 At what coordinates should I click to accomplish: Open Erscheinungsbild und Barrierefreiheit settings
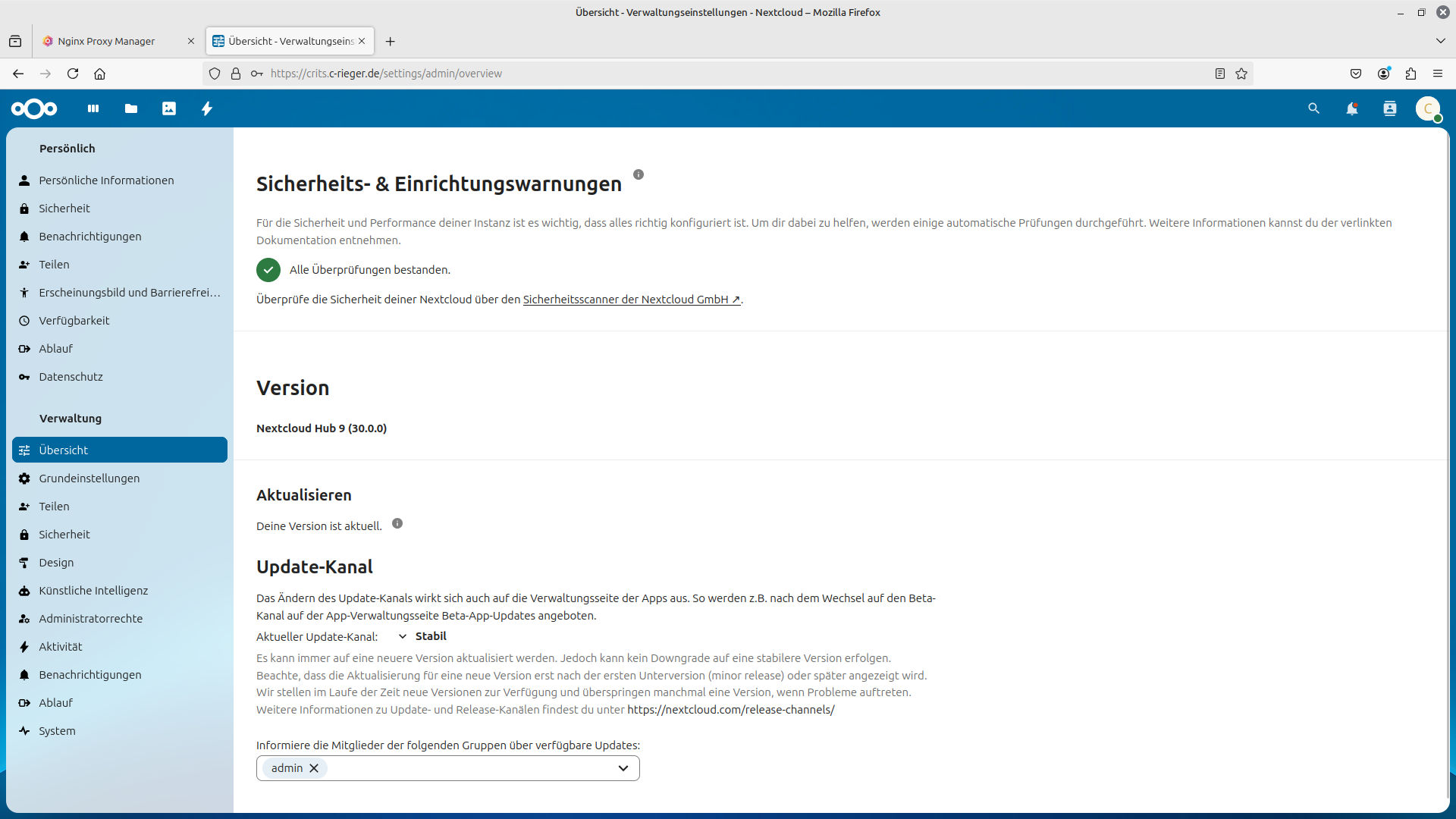click(120, 293)
